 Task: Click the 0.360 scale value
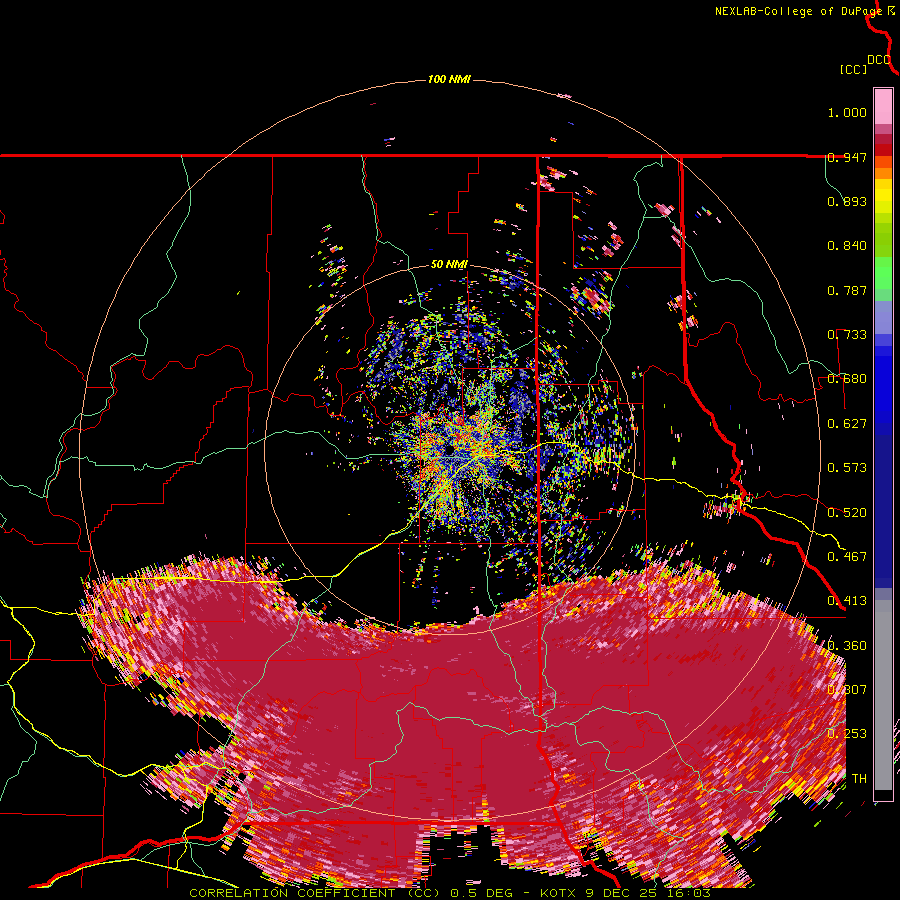847,646
